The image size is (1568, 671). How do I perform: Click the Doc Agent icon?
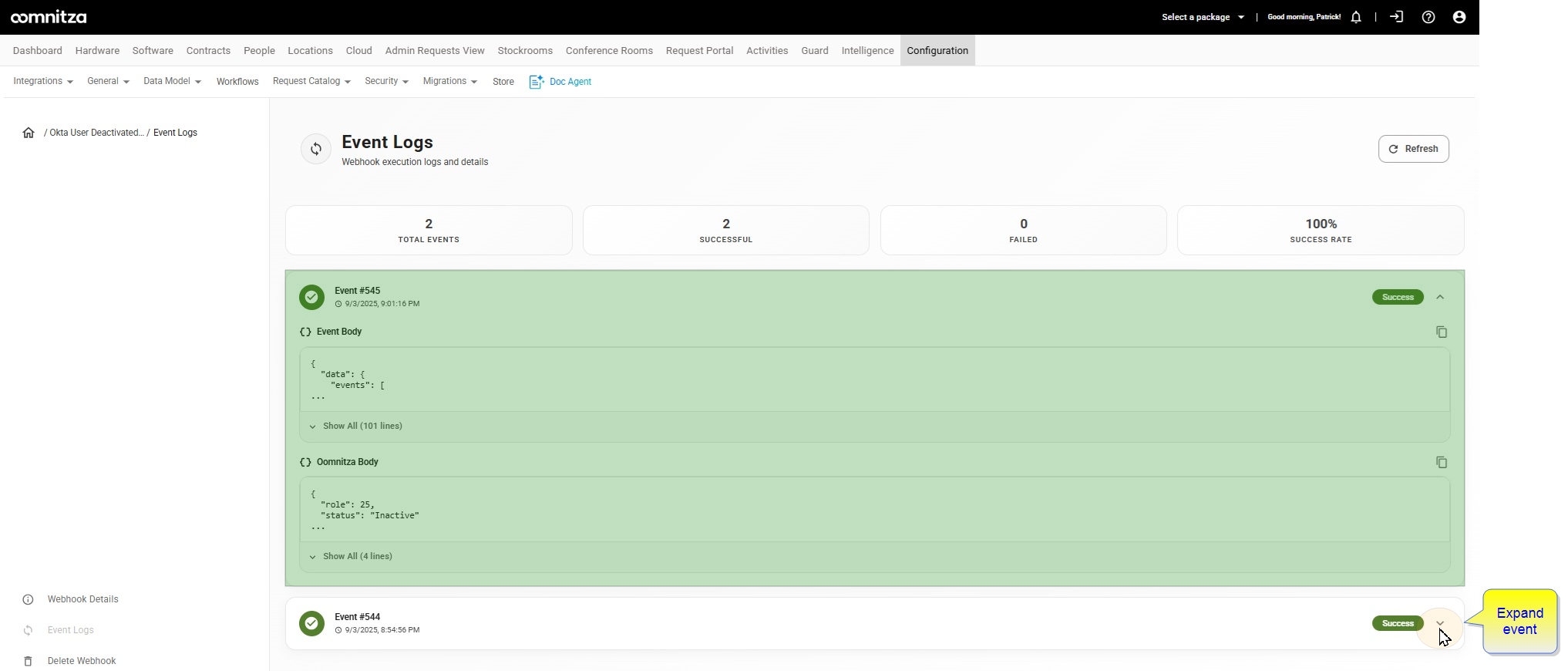point(537,82)
